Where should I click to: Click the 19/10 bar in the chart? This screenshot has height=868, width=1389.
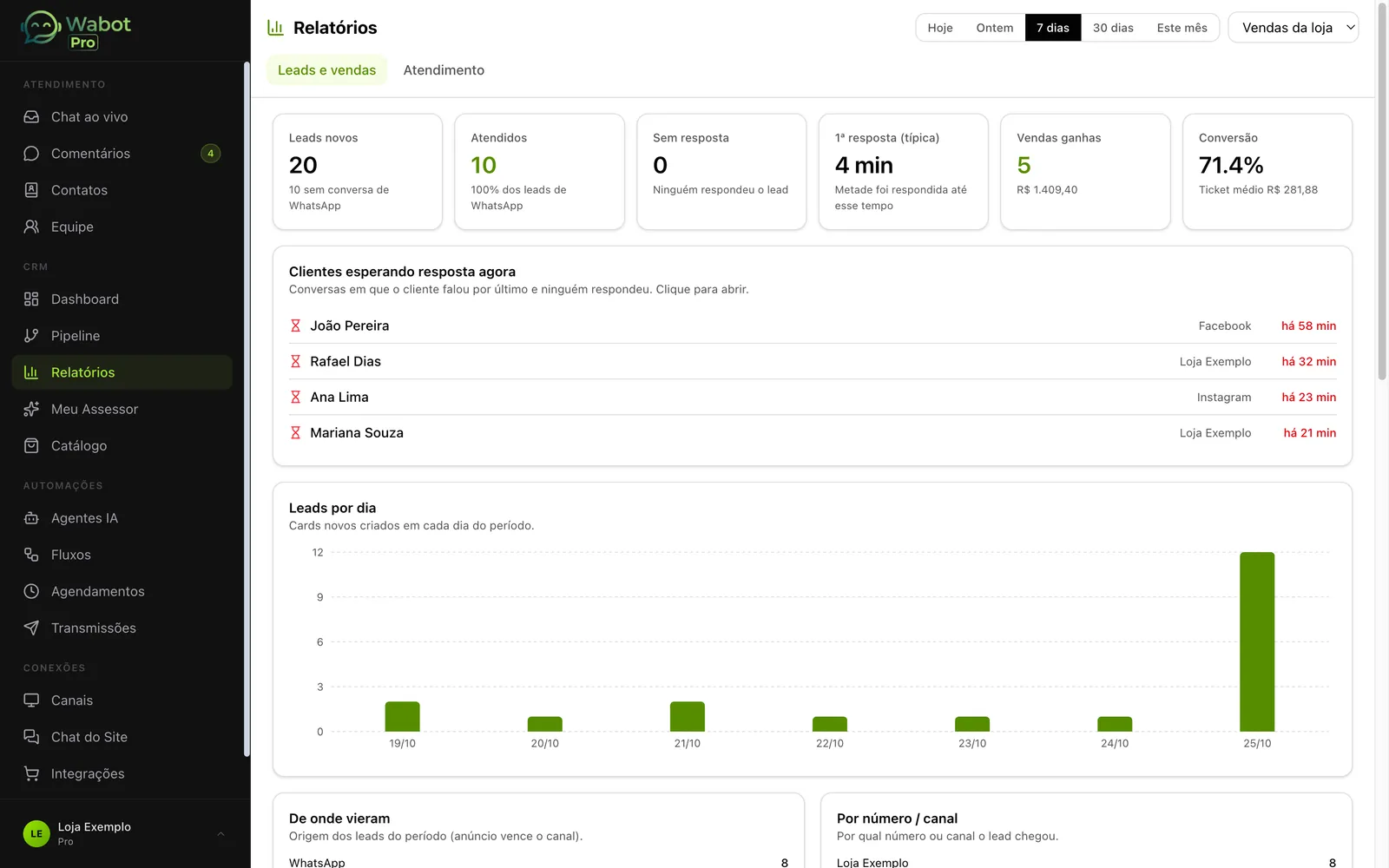(402, 716)
